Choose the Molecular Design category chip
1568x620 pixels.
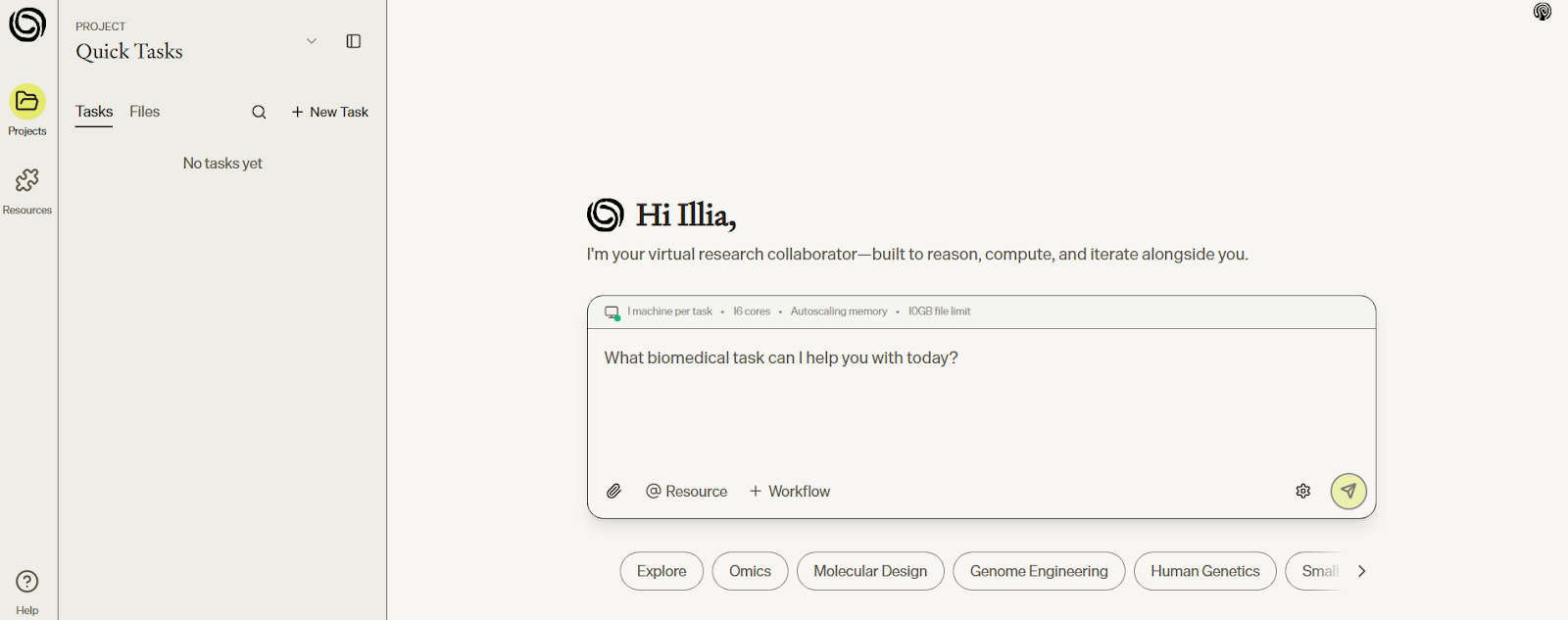[870, 571]
